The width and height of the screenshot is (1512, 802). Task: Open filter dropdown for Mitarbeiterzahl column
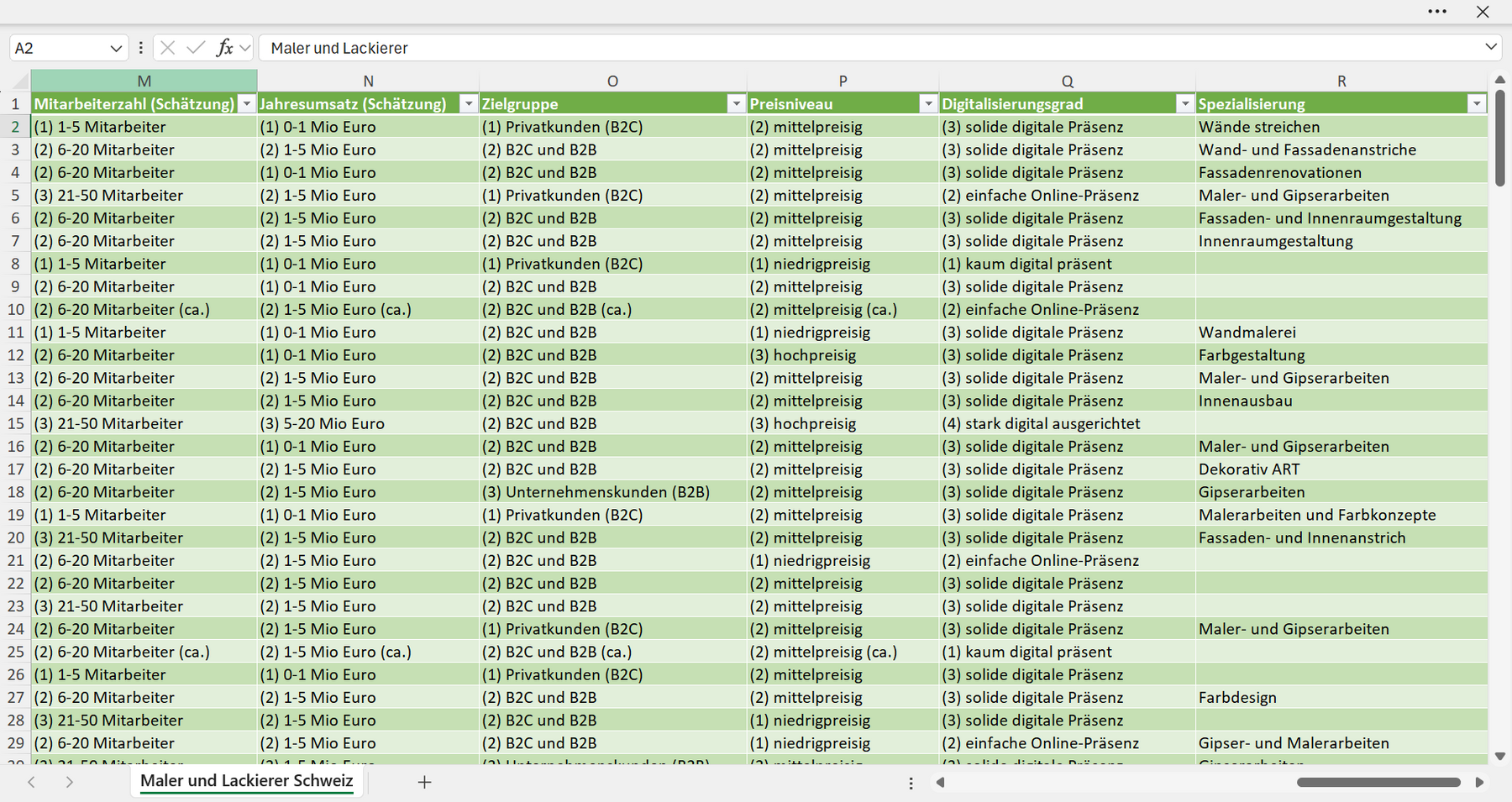point(246,104)
